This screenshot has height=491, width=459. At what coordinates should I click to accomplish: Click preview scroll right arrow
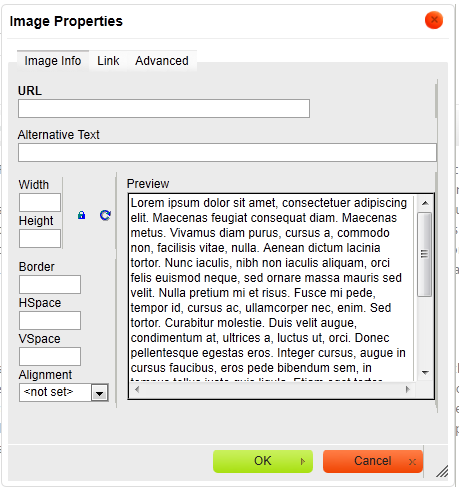pos(407,389)
